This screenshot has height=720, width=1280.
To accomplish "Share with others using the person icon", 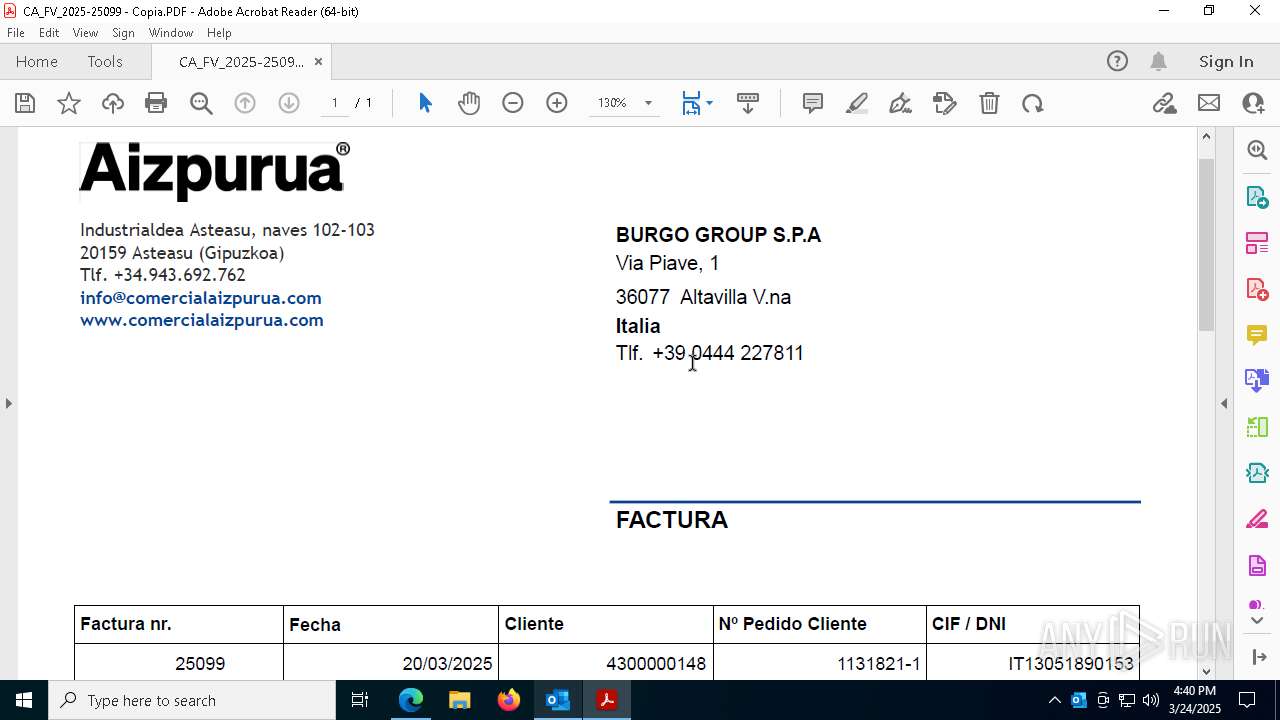I will point(1253,103).
